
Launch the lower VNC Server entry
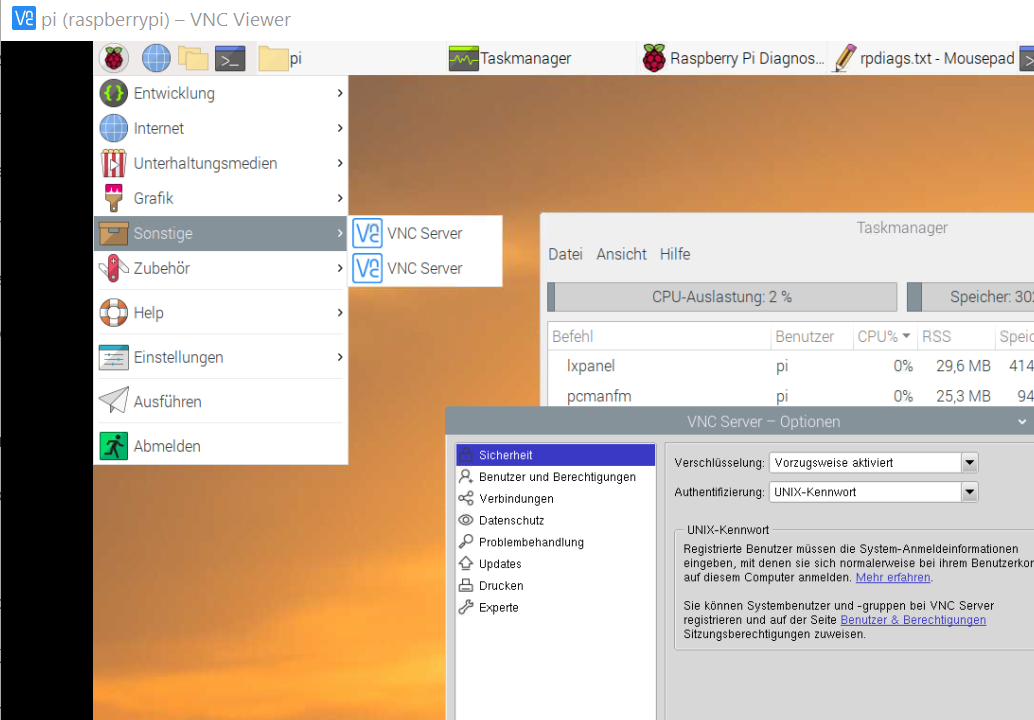click(x=425, y=268)
